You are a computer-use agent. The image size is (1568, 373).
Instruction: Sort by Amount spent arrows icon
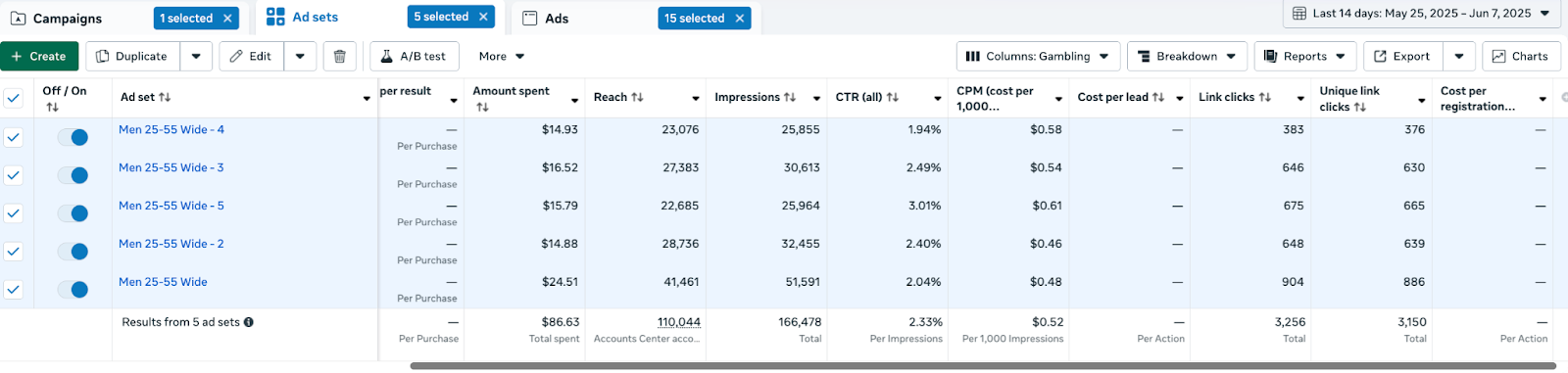point(482,107)
